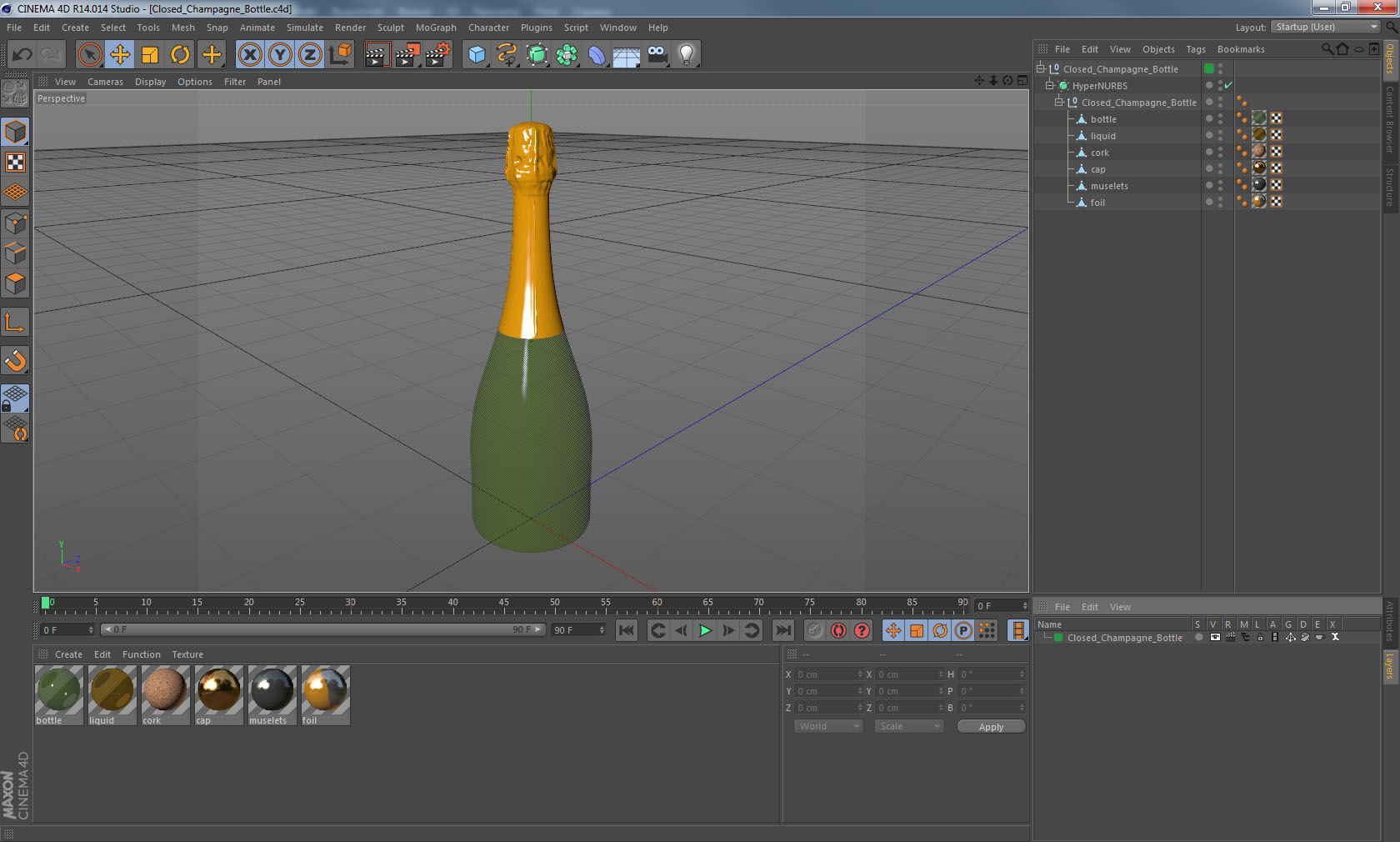
Task: Collapse the HyperNURBS tree node
Action: (x=1050, y=85)
